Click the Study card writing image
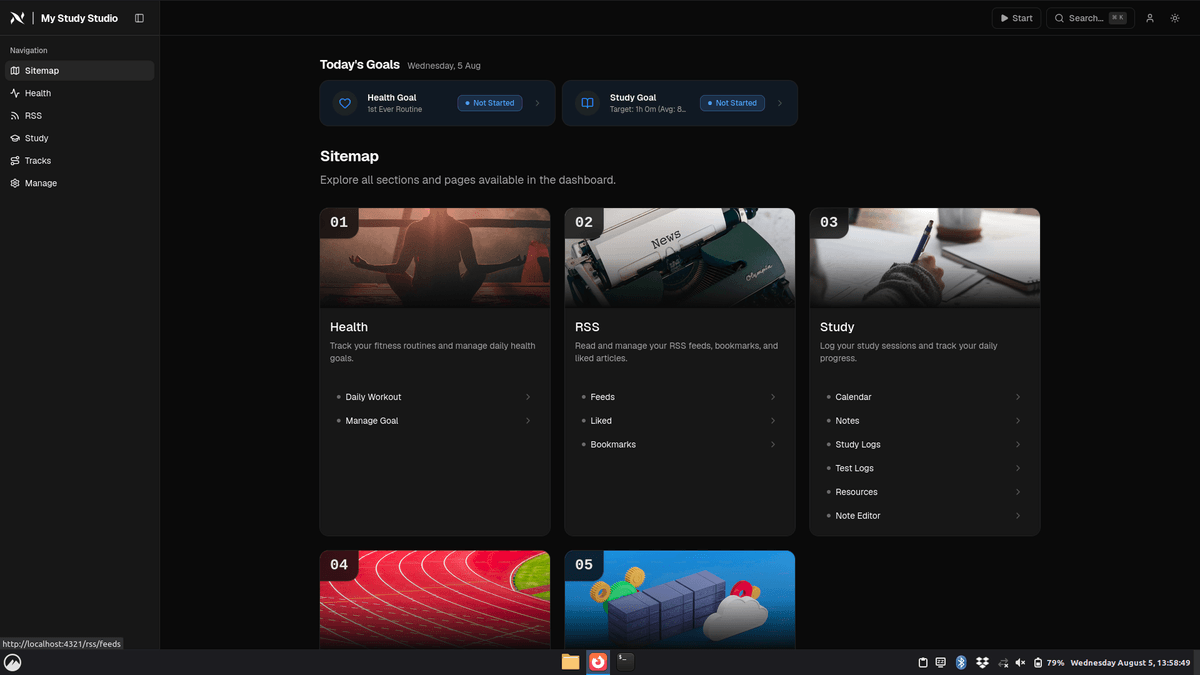 point(925,258)
